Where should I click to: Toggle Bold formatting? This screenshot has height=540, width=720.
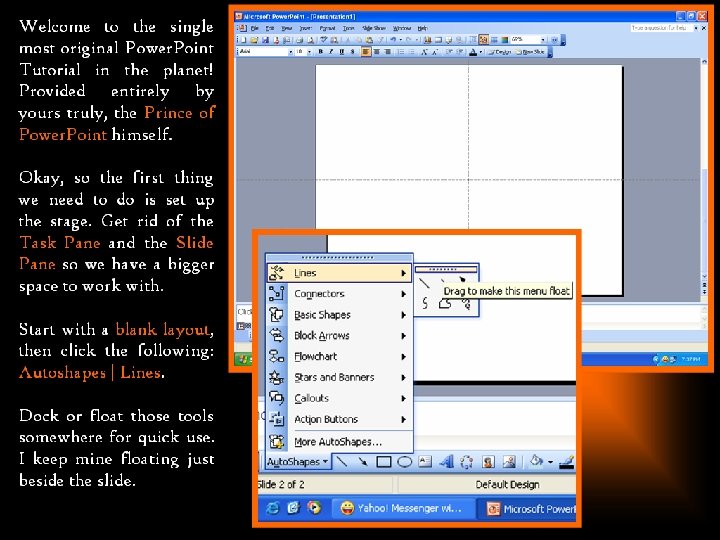click(x=321, y=52)
